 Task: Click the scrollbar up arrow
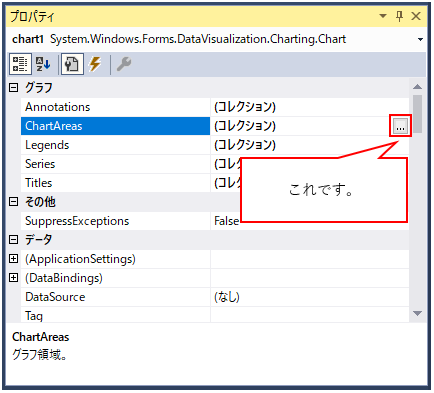tap(417, 87)
